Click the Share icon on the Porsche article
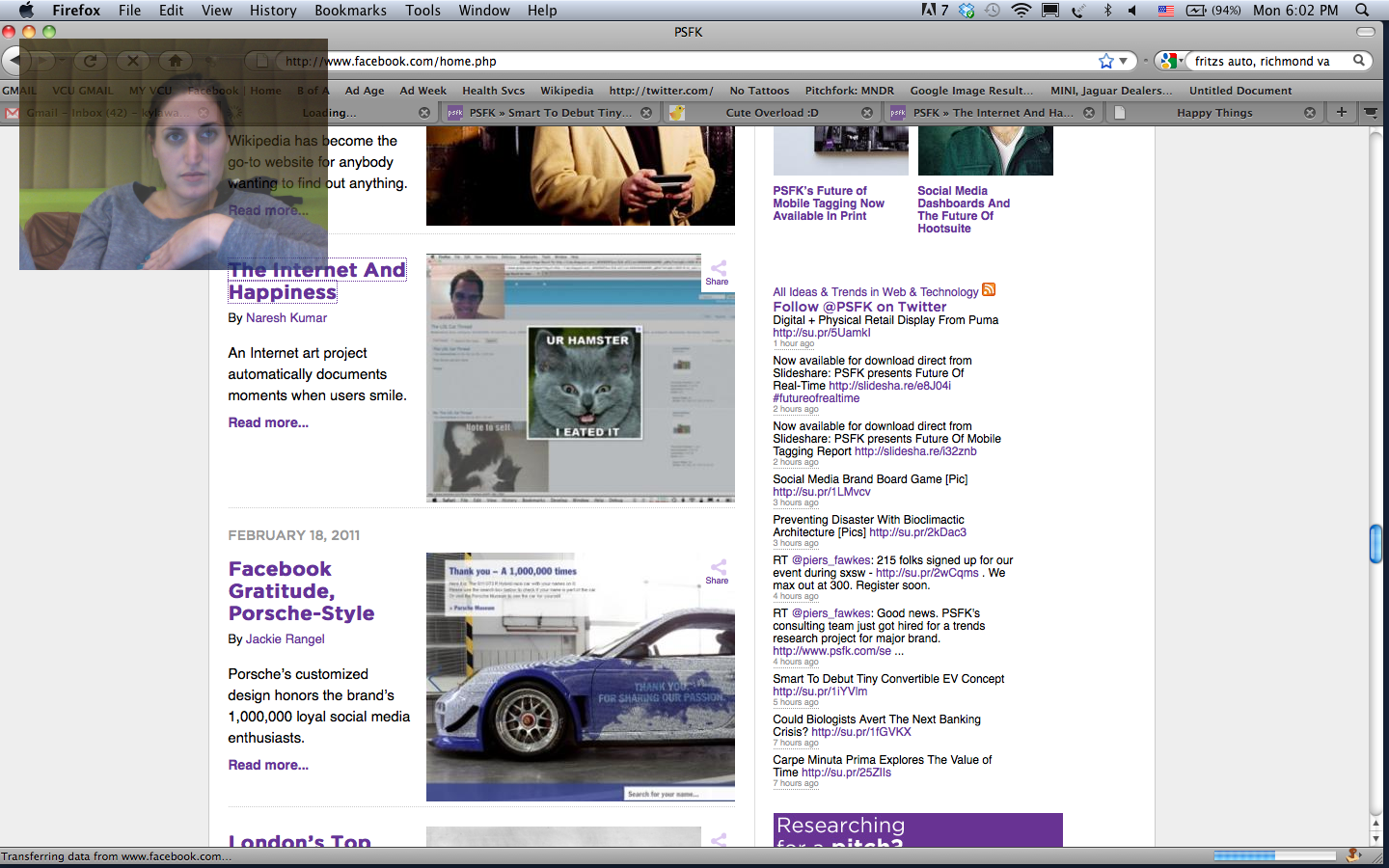Screen dimensions: 1389x868 [718, 571]
